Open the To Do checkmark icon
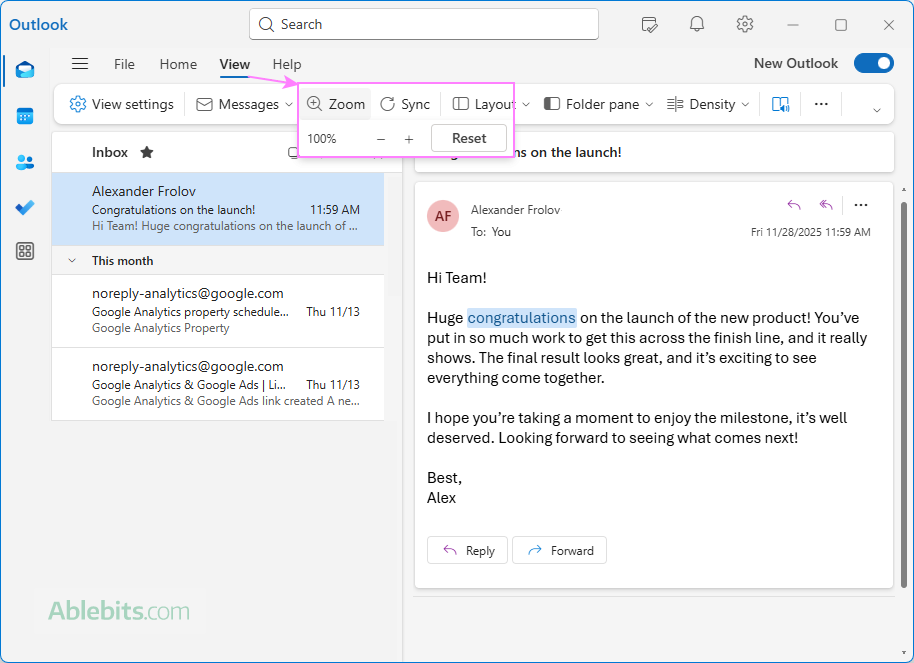Screen dimensions: 914x663 [x=25, y=207]
